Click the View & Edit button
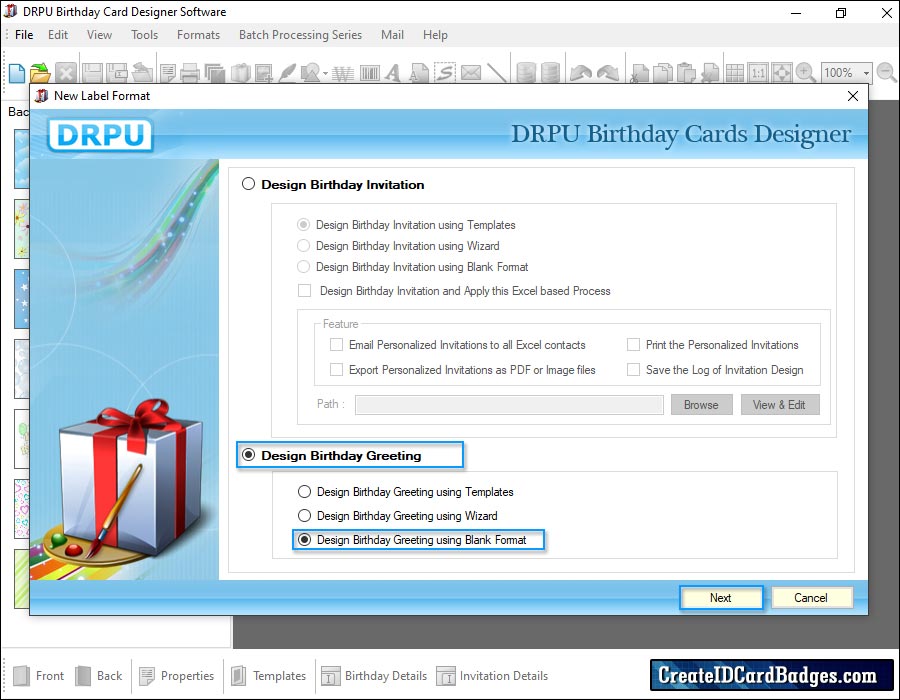900x700 pixels. [x=779, y=405]
